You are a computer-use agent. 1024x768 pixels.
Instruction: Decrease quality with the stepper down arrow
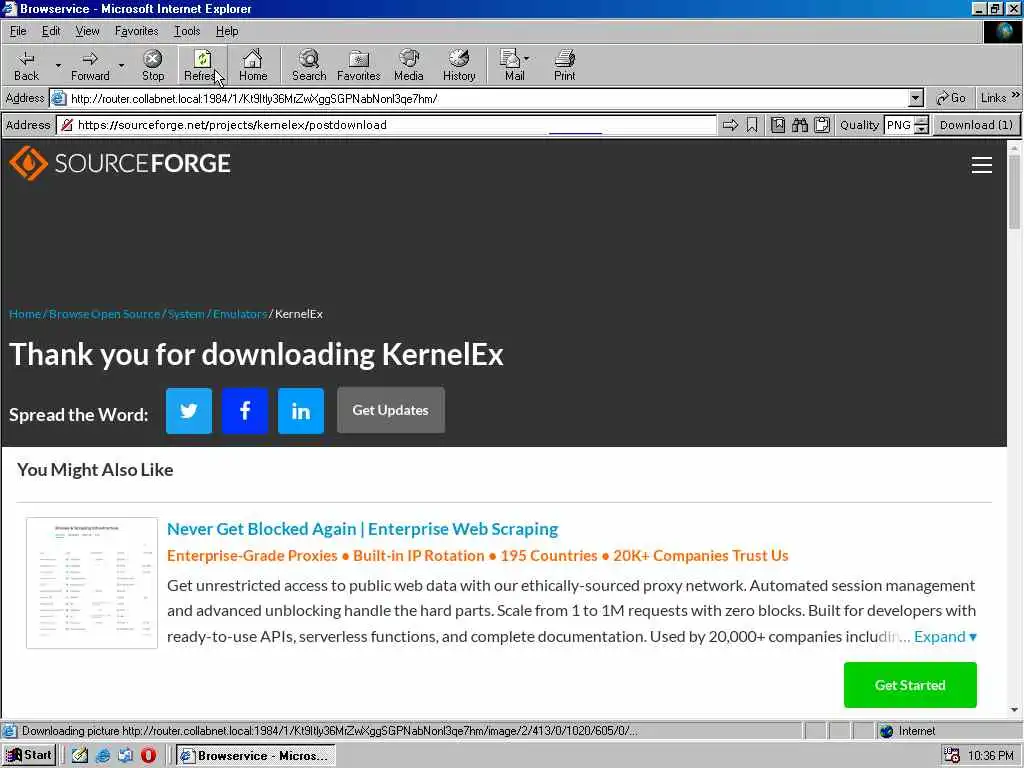pyautogui.click(x=921, y=129)
